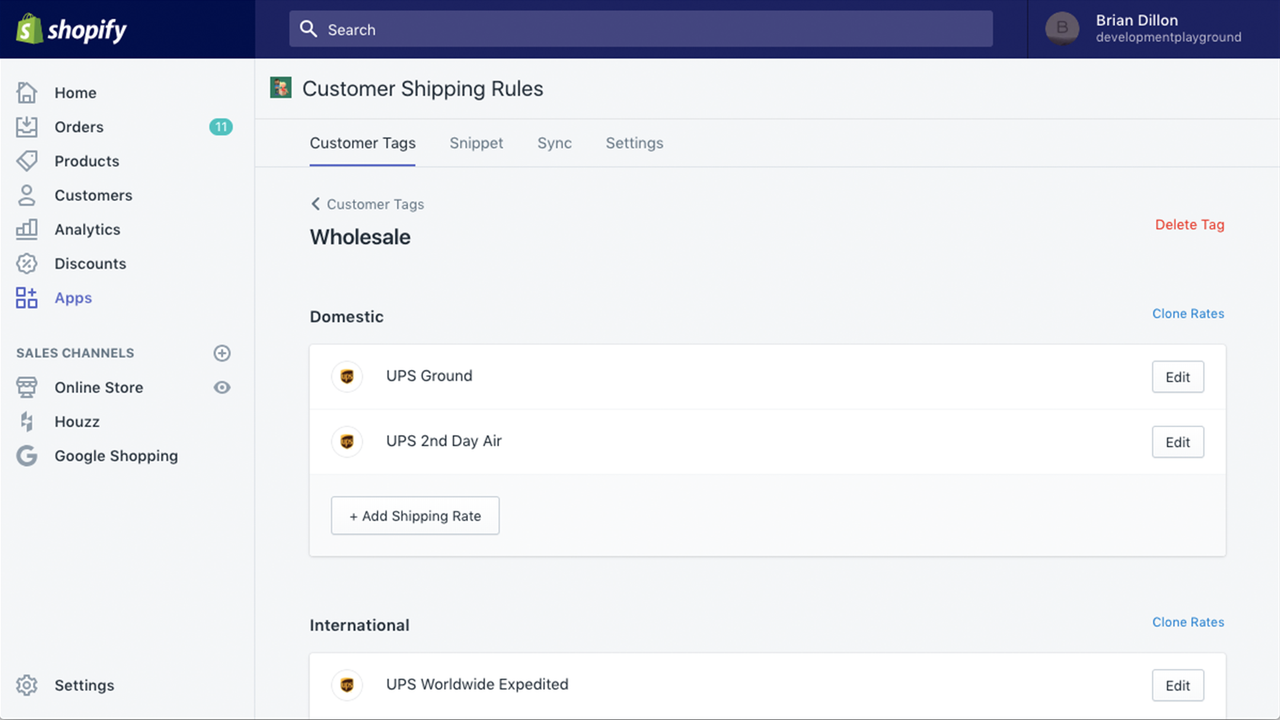1280x720 pixels.
Task: Select the Home icon in the sidebar
Action: pos(27,92)
